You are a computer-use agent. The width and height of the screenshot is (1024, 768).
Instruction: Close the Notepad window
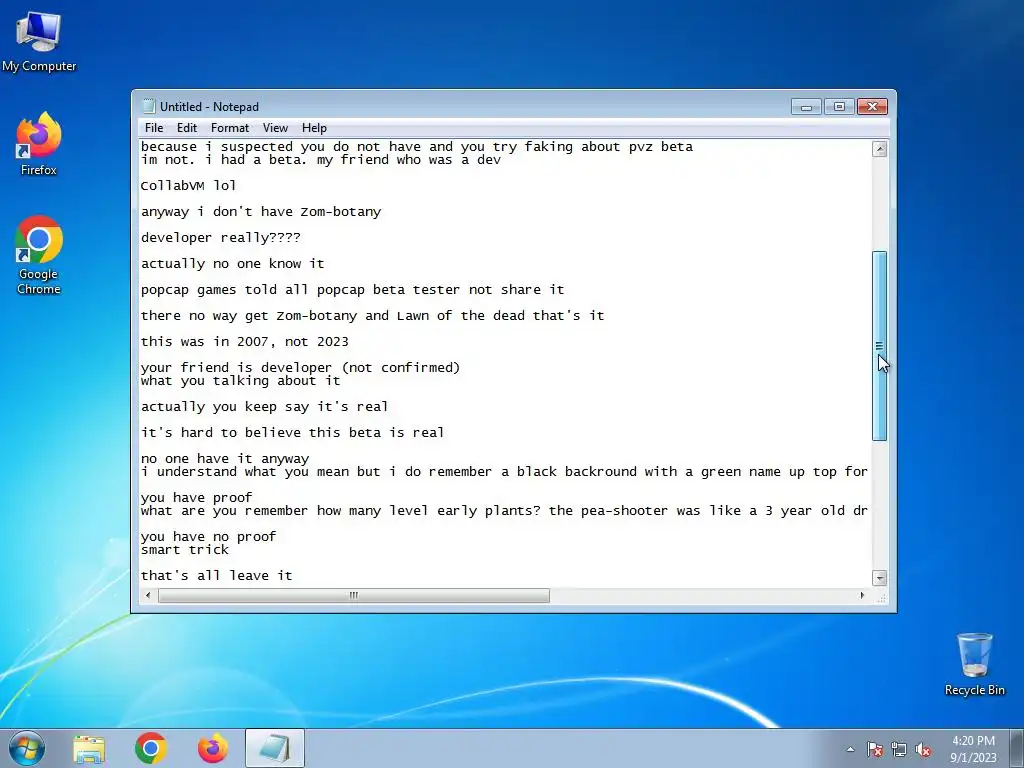(872, 106)
